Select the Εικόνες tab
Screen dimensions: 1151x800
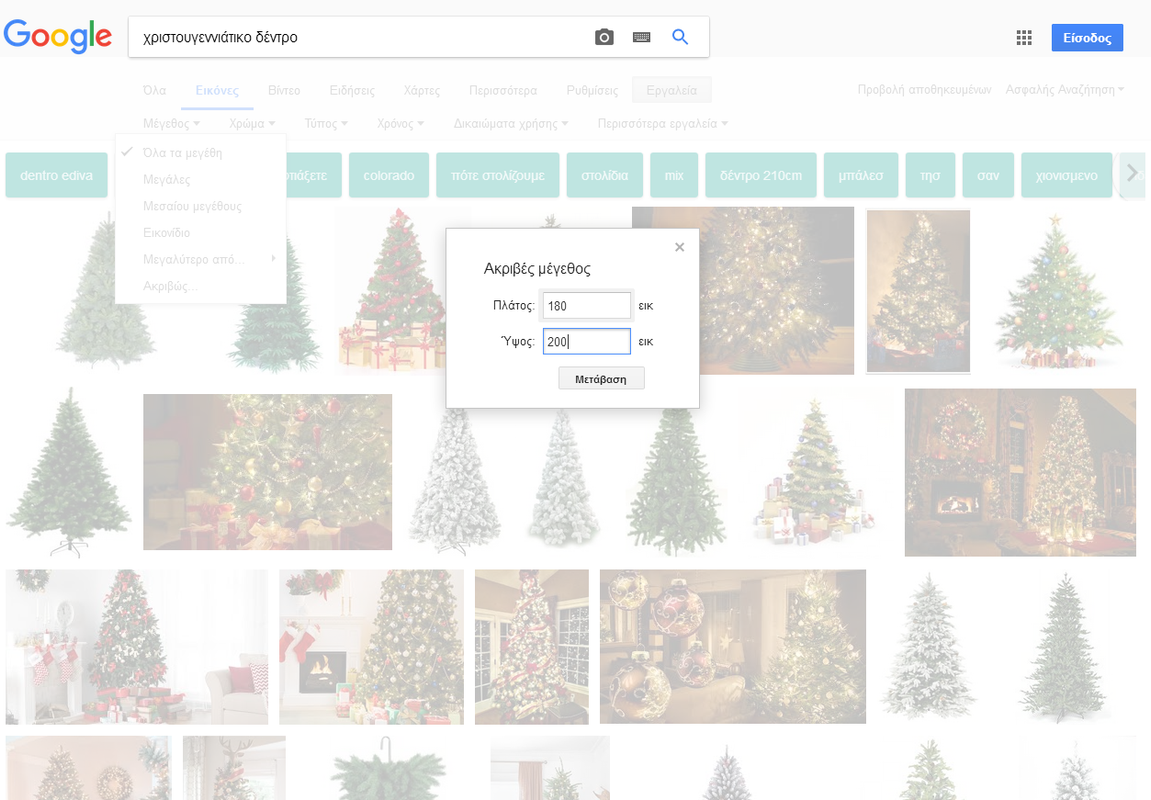(x=217, y=90)
